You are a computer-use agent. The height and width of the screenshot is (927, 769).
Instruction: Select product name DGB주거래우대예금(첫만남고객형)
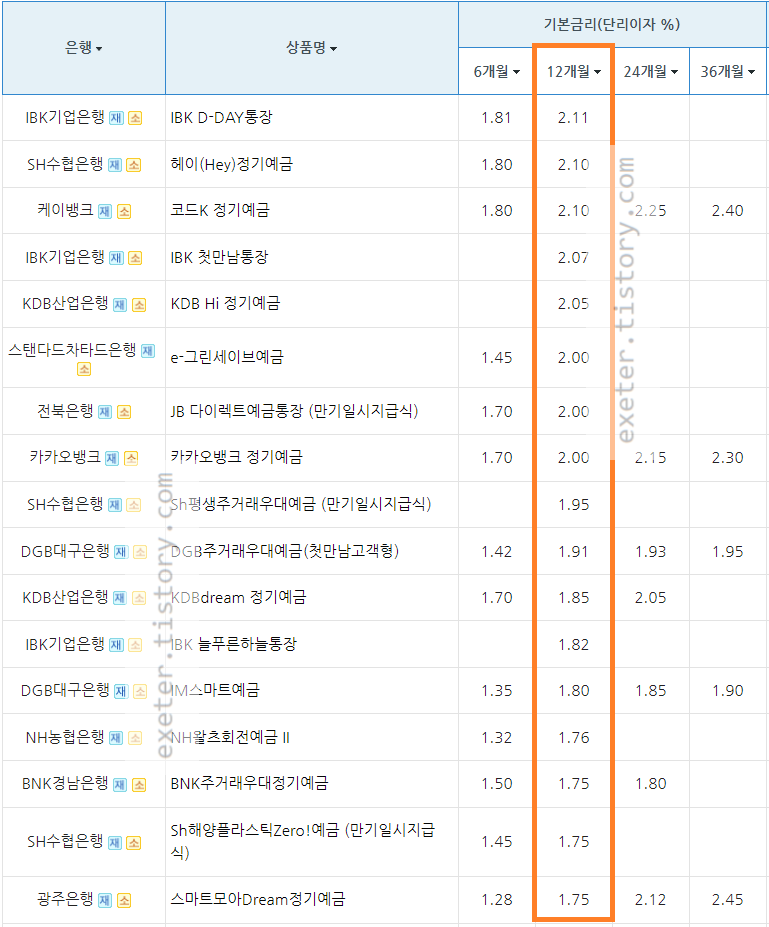click(285, 550)
